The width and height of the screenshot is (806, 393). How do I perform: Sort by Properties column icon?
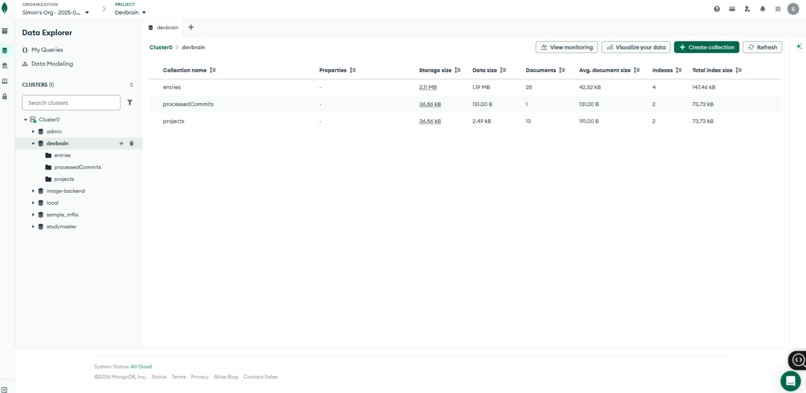[353, 70]
